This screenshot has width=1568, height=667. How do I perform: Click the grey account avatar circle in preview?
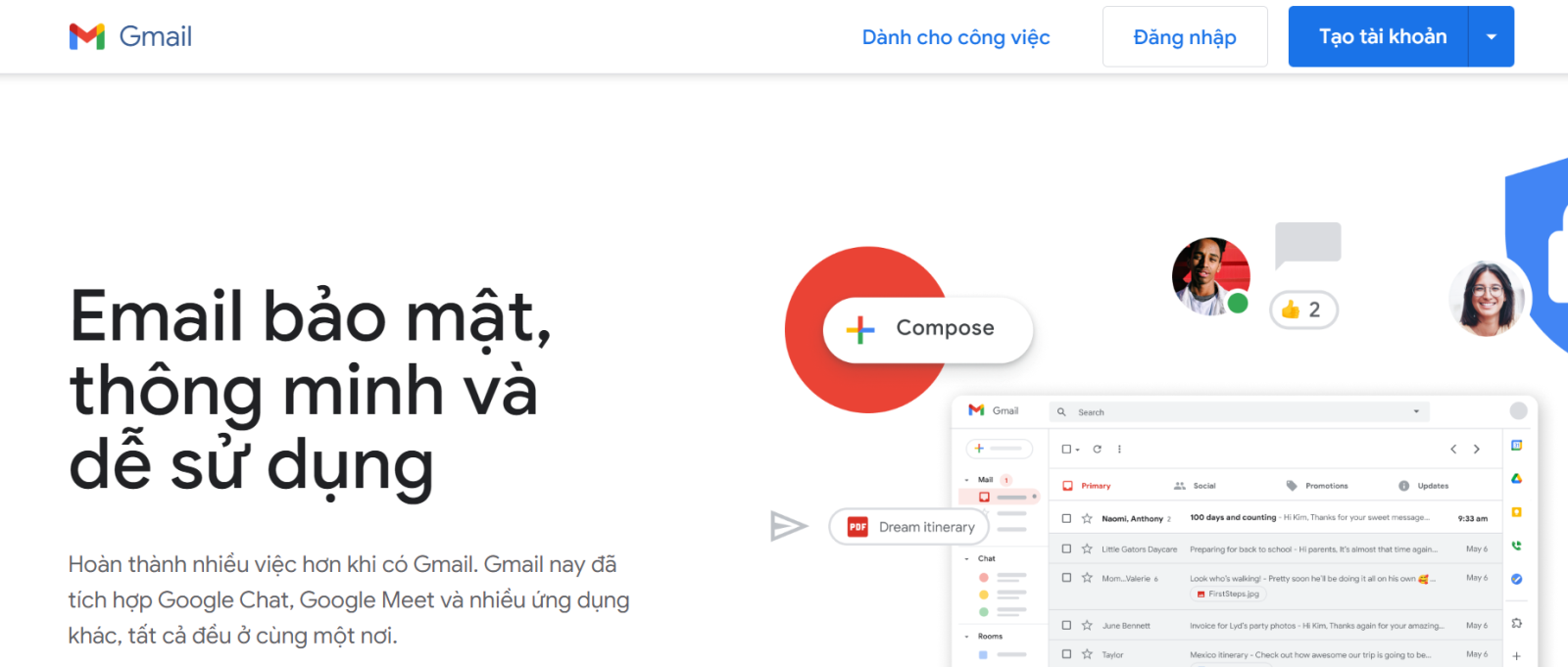1518,410
